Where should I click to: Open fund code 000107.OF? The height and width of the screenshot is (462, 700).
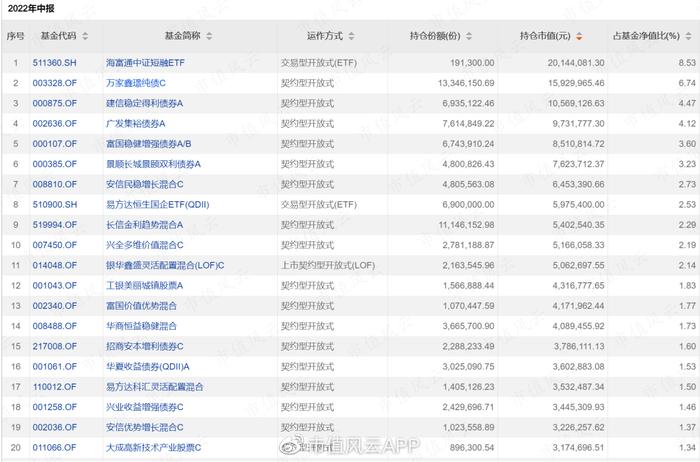point(54,144)
